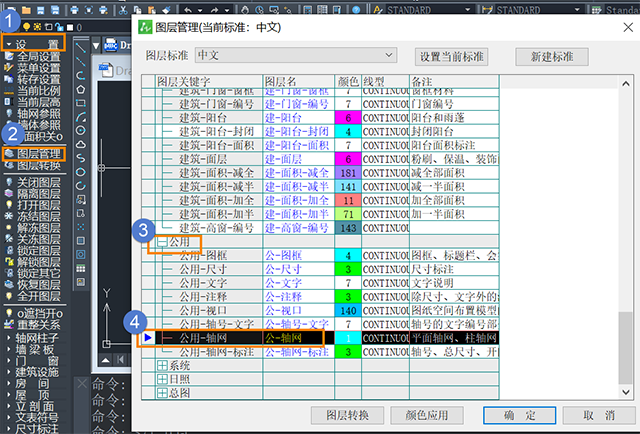The image size is (640, 434).
Task: Click the 图层转换 button in dialog
Action: (x=347, y=415)
